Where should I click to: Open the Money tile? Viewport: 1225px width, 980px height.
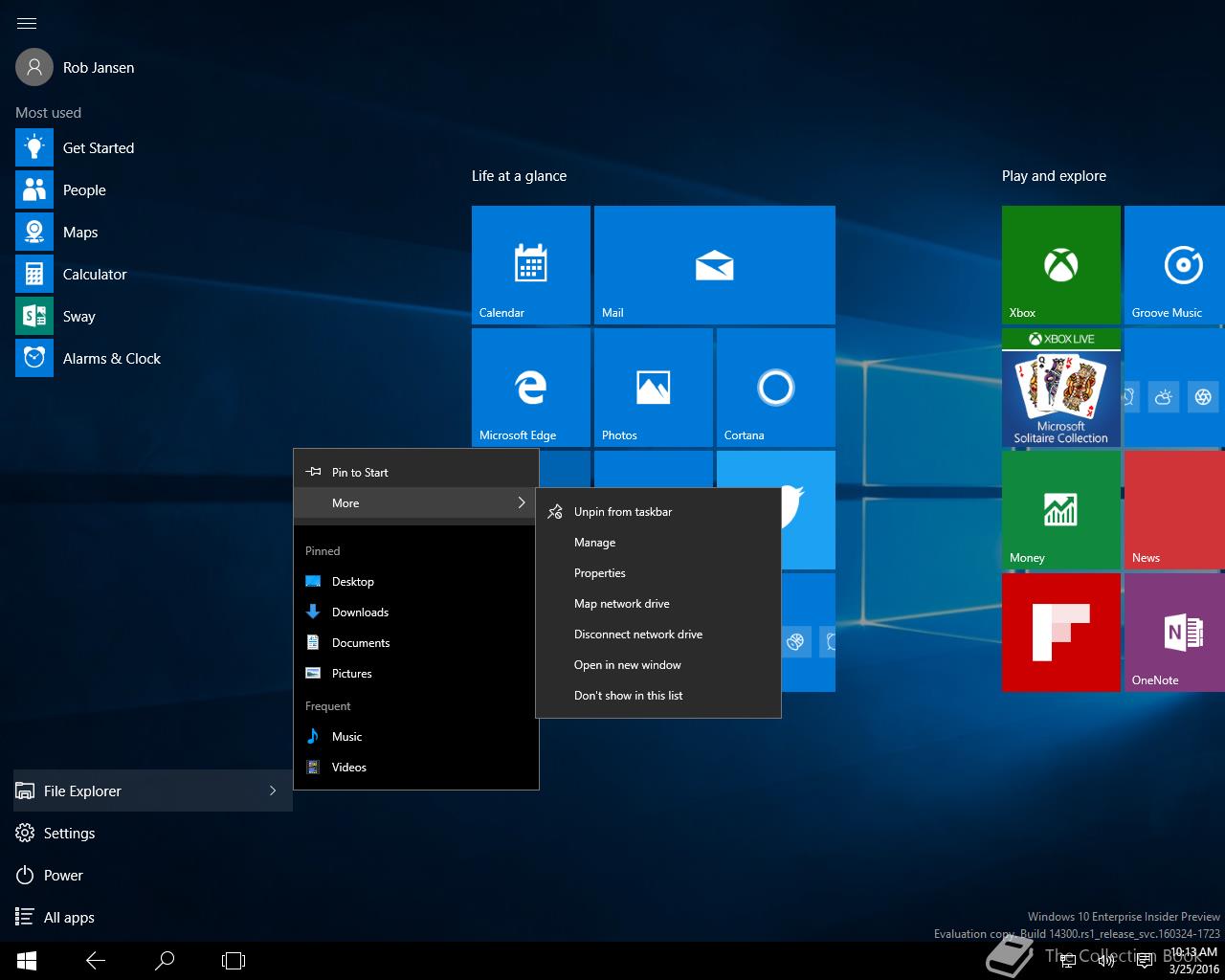click(x=1061, y=510)
